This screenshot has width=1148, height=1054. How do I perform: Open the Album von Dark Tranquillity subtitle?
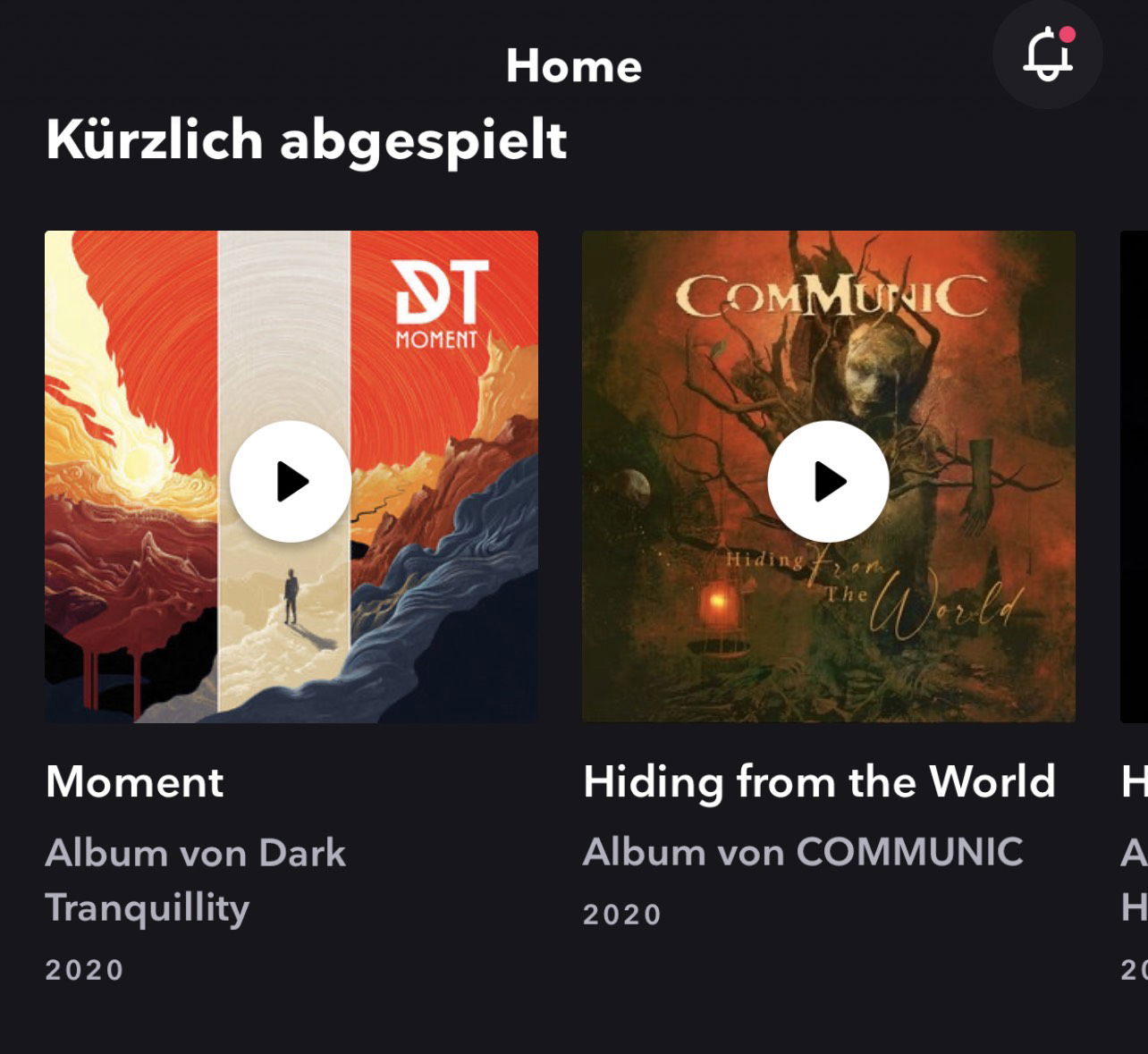click(x=196, y=881)
